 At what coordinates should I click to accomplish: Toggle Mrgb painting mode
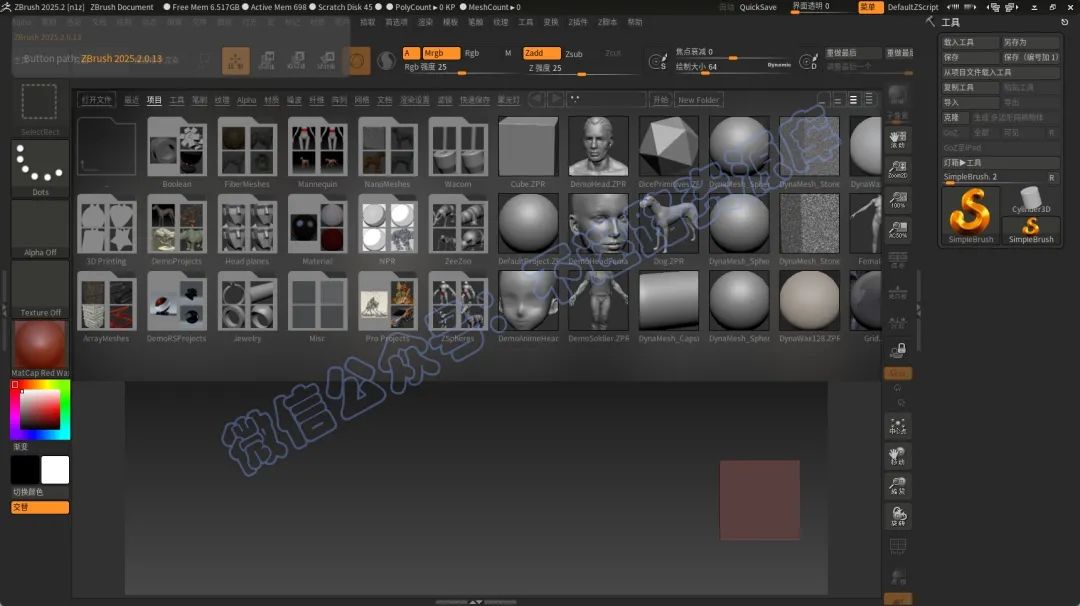441,53
